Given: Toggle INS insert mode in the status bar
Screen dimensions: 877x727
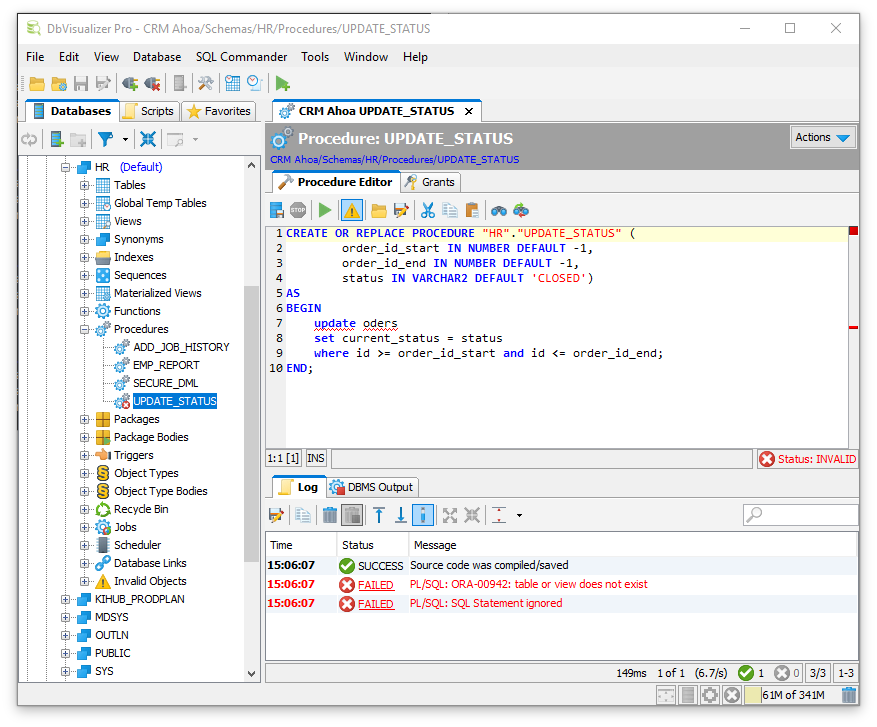Looking at the screenshot, I should coord(314,457).
